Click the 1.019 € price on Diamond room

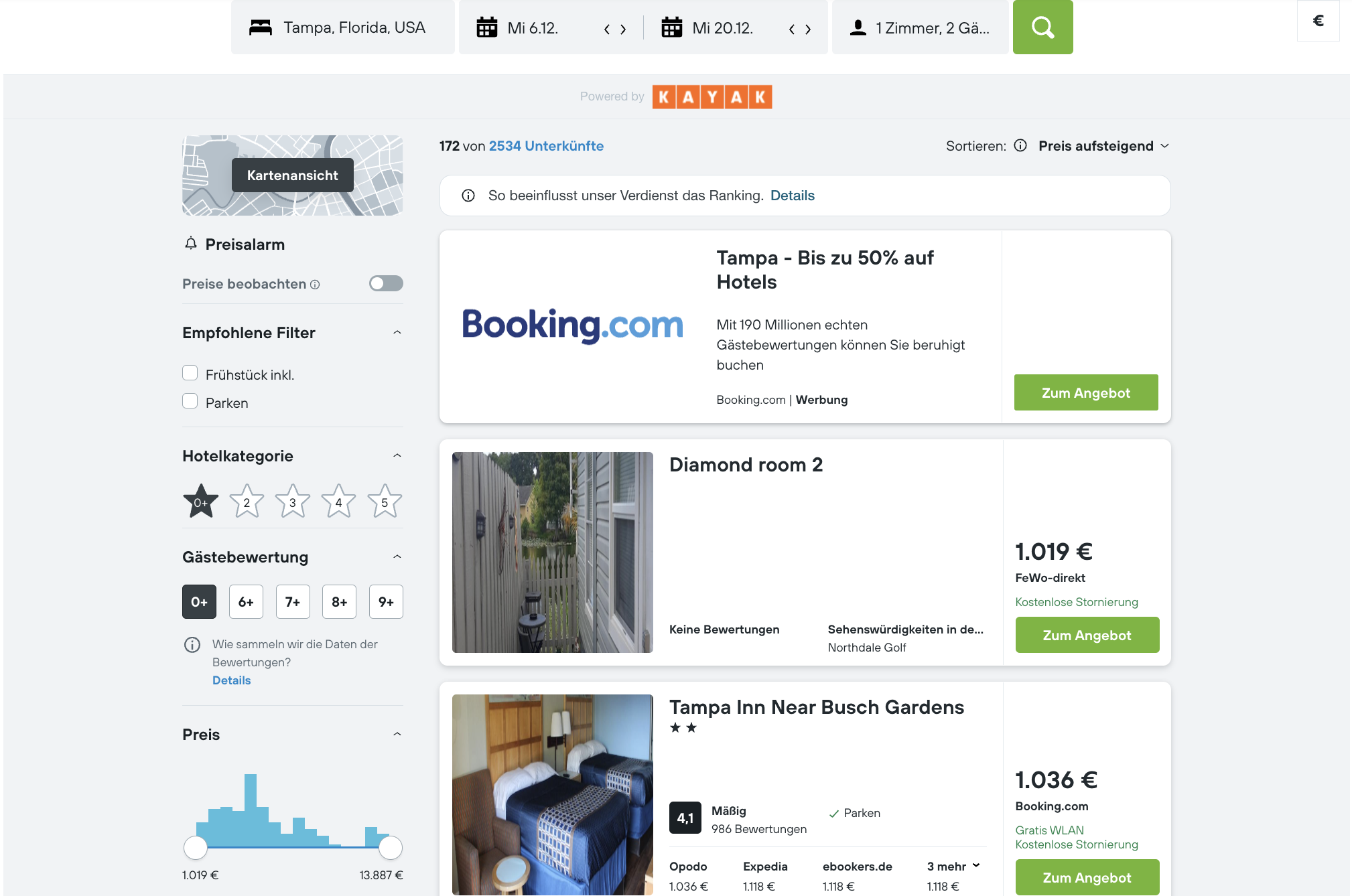1054,552
